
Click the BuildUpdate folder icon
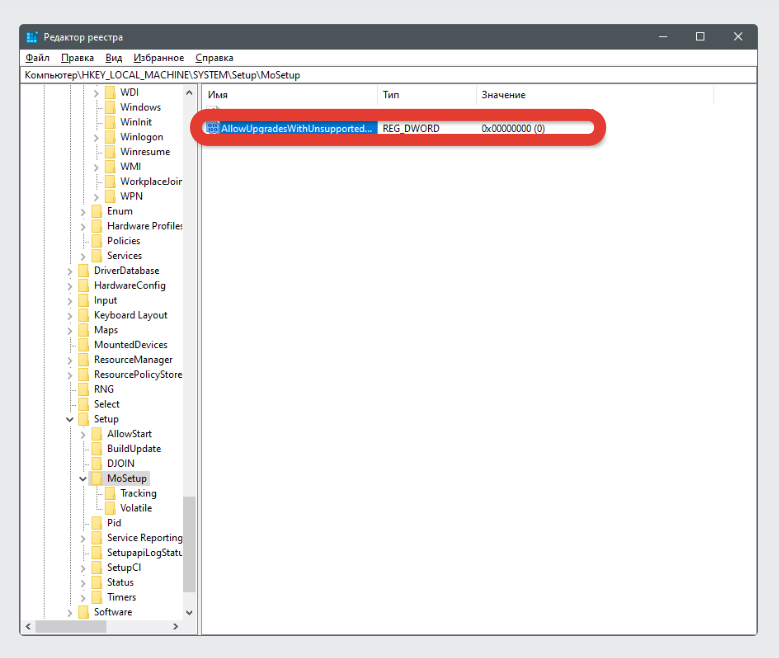(97, 449)
